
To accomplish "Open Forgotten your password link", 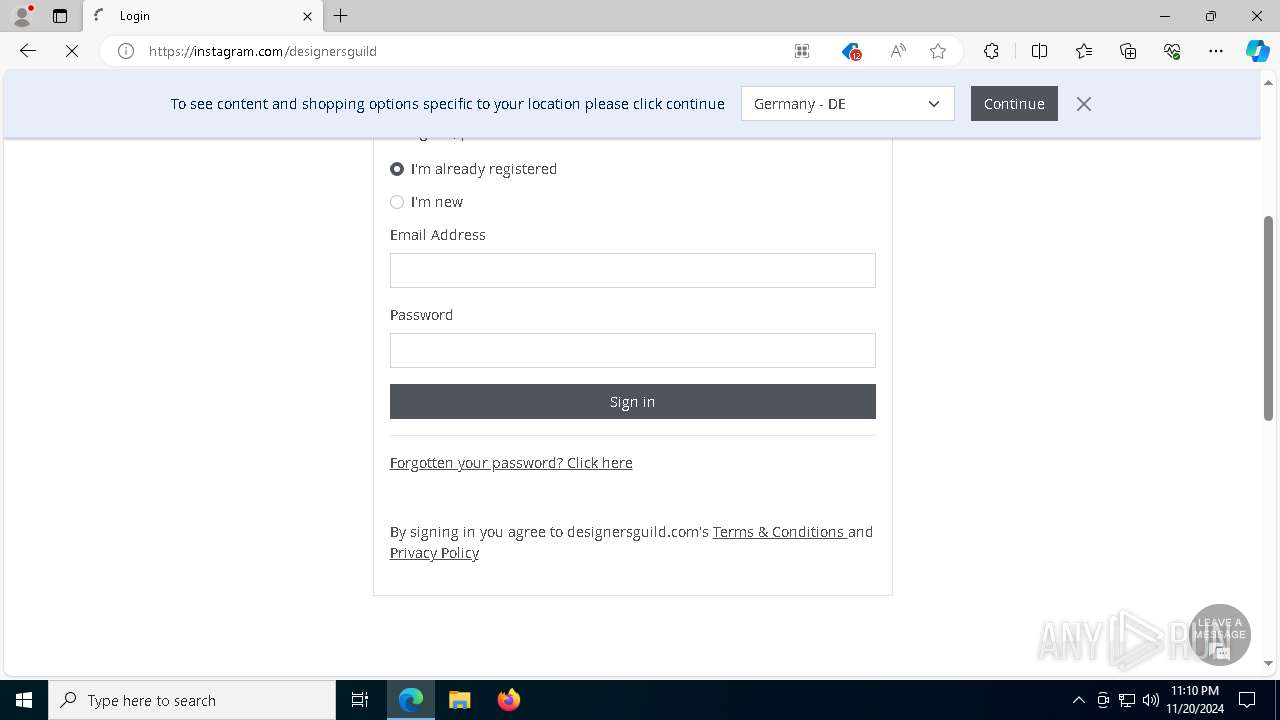I will click(x=511, y=463).
